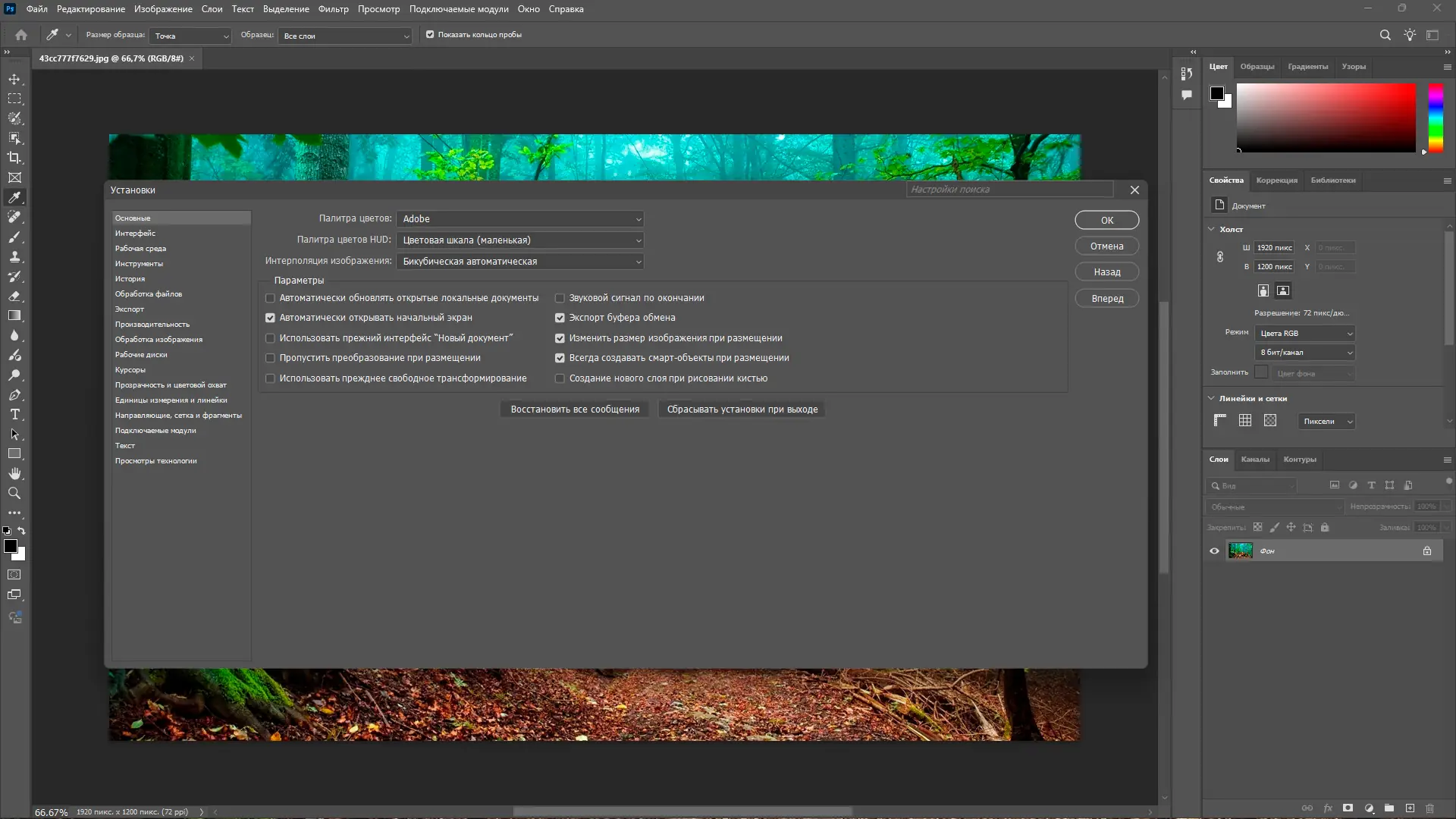Image resolution: width=1456 pixels, height=819 pixels.
Task: Select the Hand tool
Action: click(x=14, y=473)
